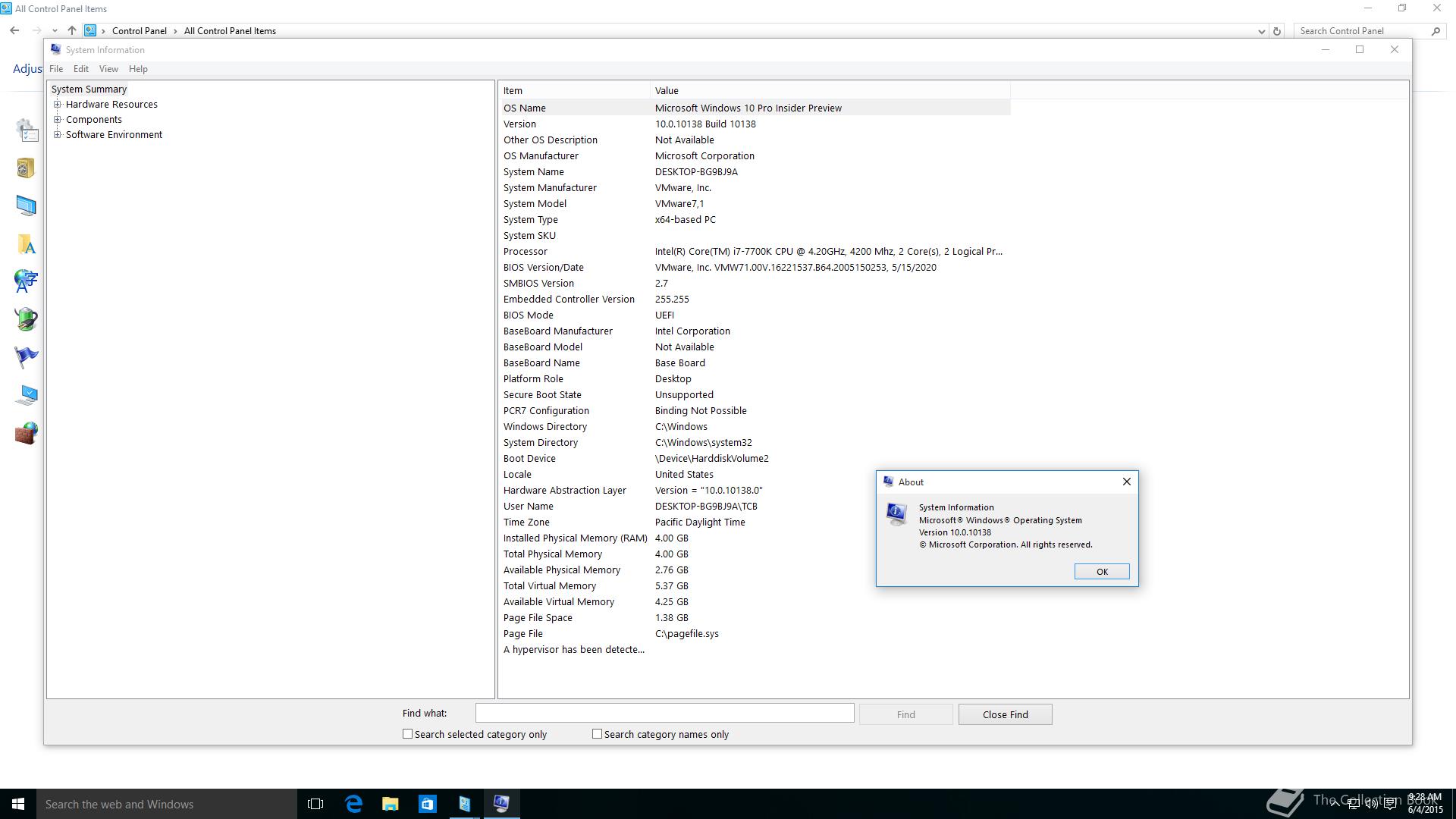Click System Information taskbar icon
This screenshot has width=1456, height=819.
pyautogui.click(x=501, y=804)
